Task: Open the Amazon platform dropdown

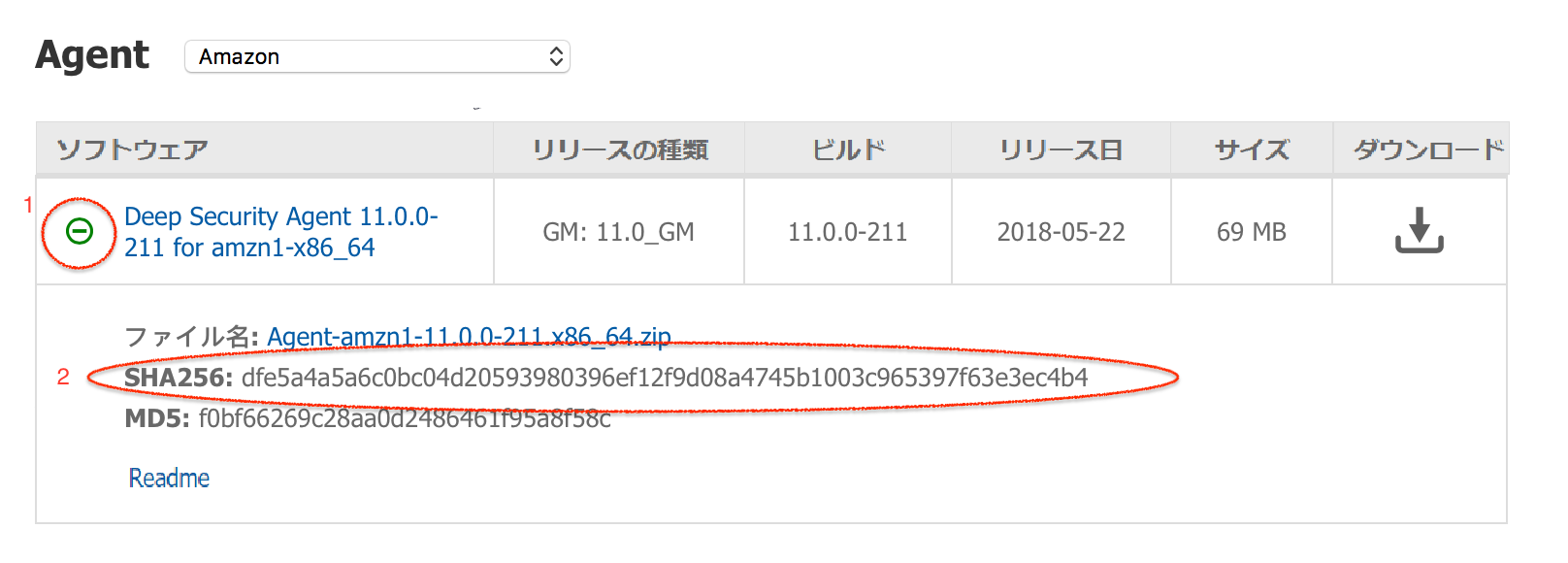Action: 376,56
